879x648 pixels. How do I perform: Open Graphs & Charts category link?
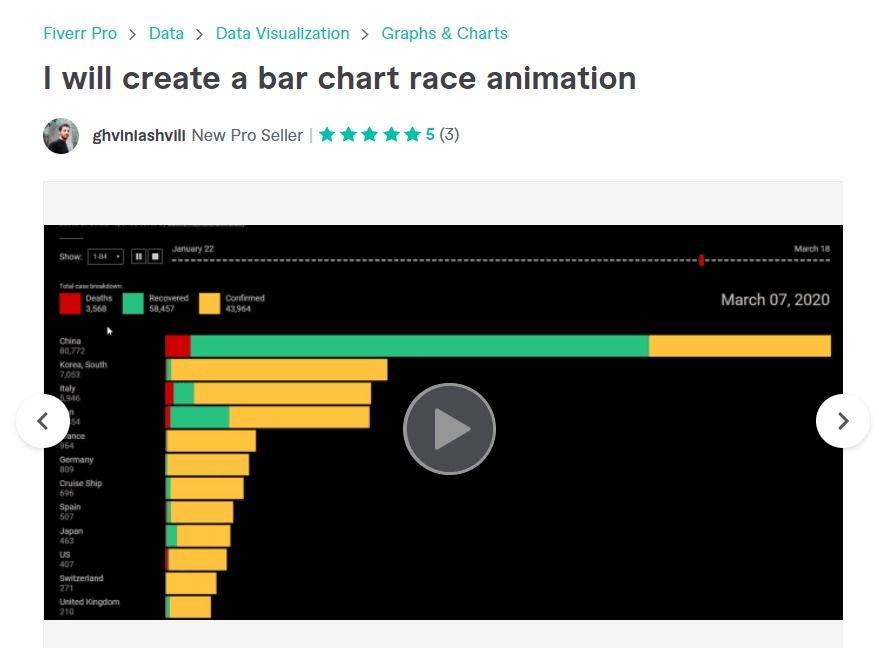click(445, 34)
